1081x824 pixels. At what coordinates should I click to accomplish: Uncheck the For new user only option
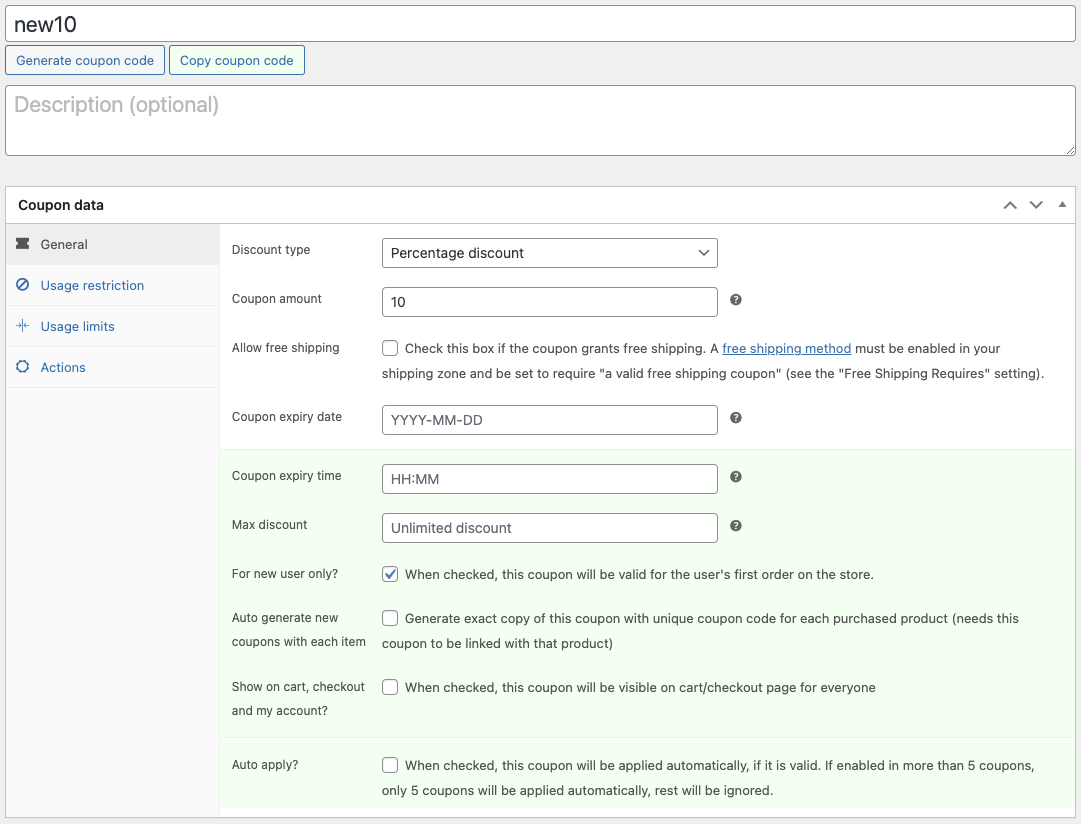390,574
